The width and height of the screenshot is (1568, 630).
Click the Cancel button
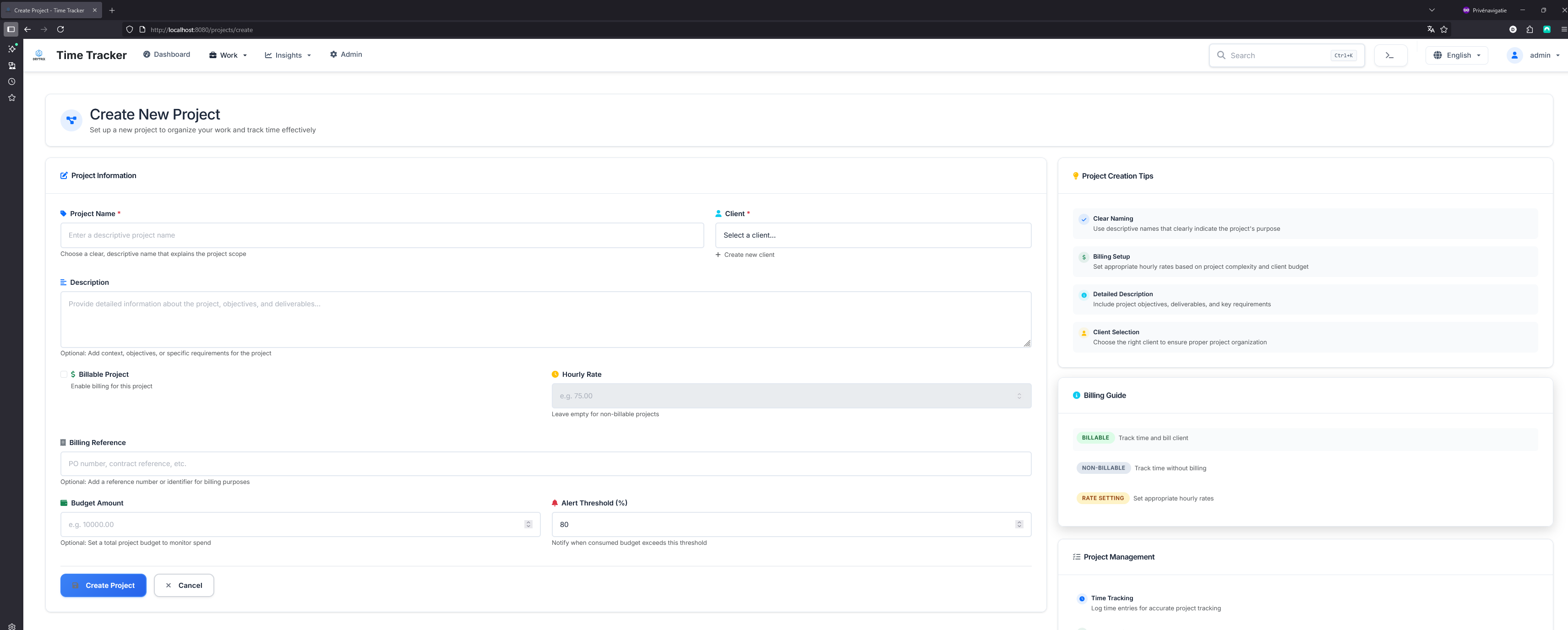click(x=184, y=585)
